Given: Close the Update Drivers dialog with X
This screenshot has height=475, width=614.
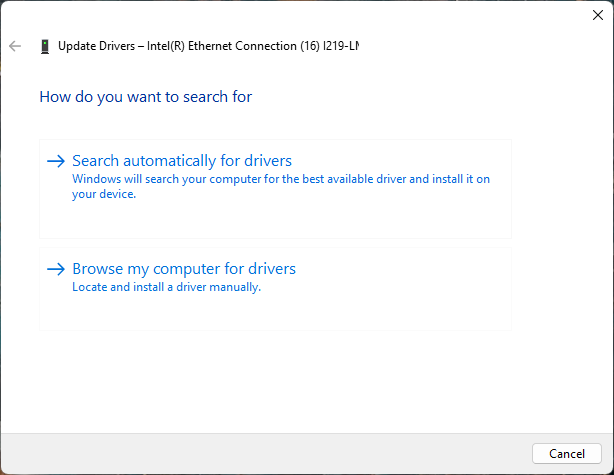Looking at the screenshot, I should 597,15.
